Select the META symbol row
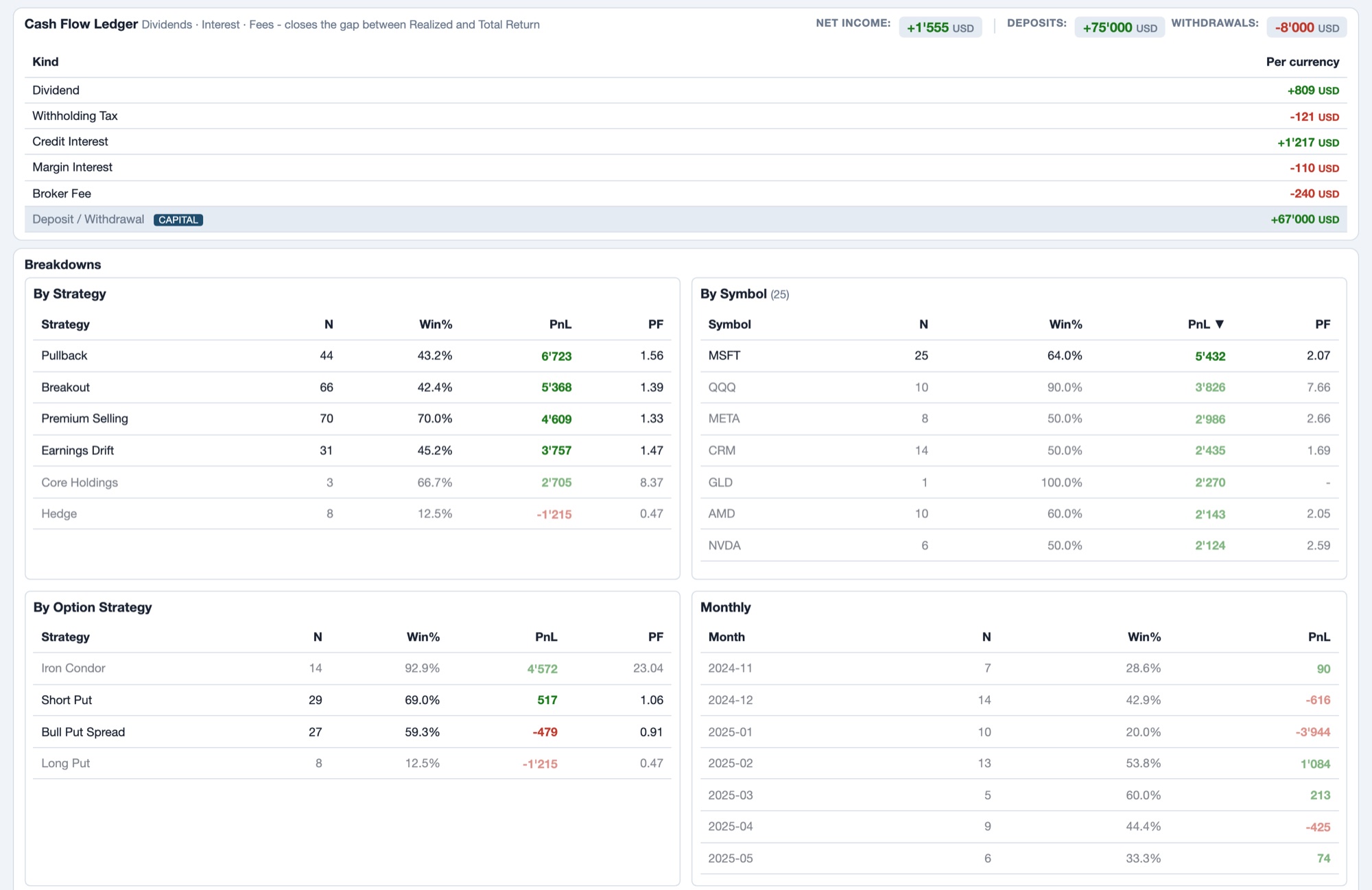This screenshot has width=1372, height=890. coord(1019,419)
